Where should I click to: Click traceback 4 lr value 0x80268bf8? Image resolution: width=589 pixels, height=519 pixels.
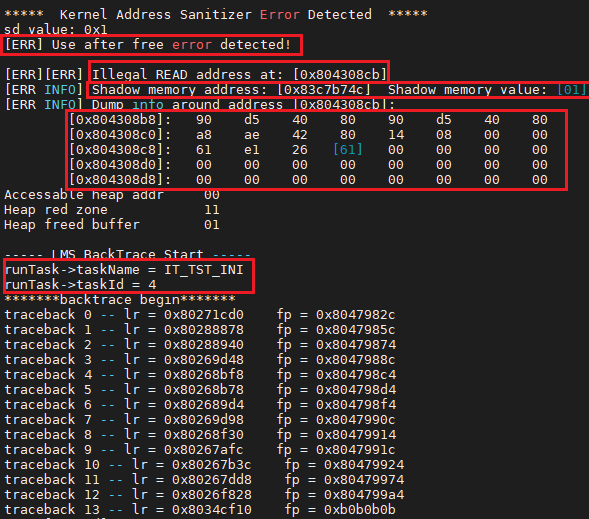coord(204,375)
